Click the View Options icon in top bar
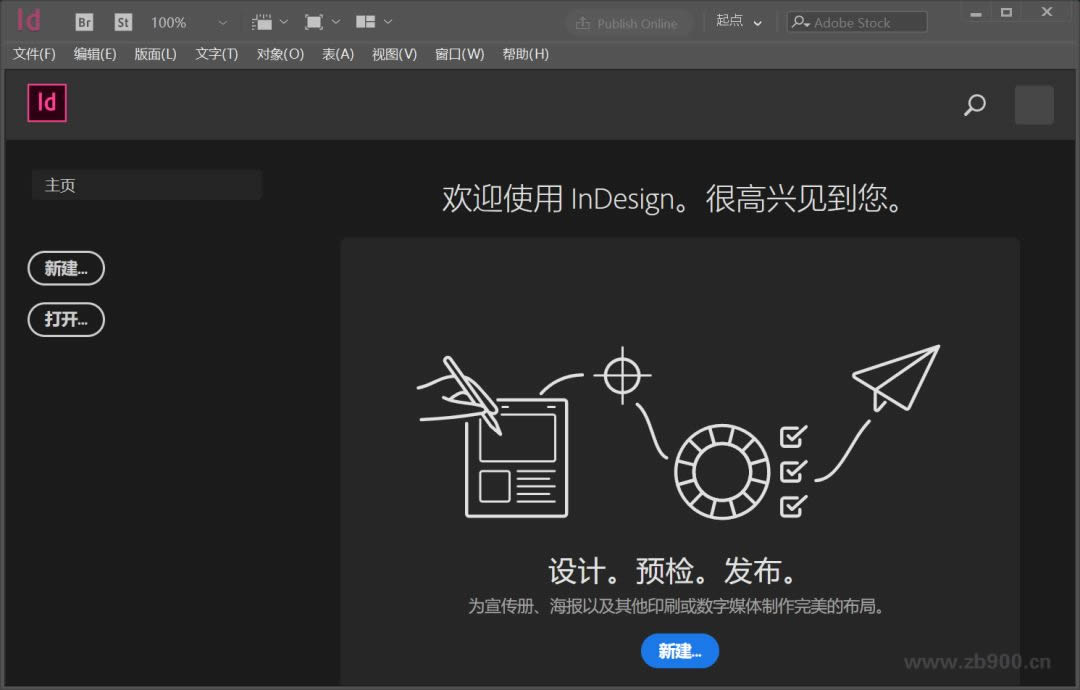1080x690 pixels. click(x=263, y=22)
